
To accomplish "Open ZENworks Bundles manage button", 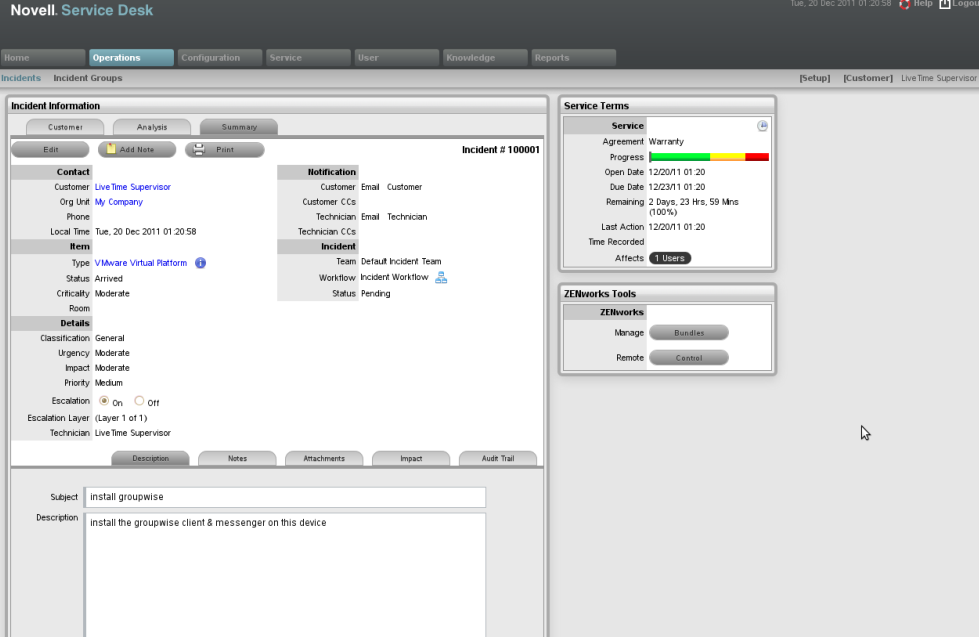I will pos(688,333).
